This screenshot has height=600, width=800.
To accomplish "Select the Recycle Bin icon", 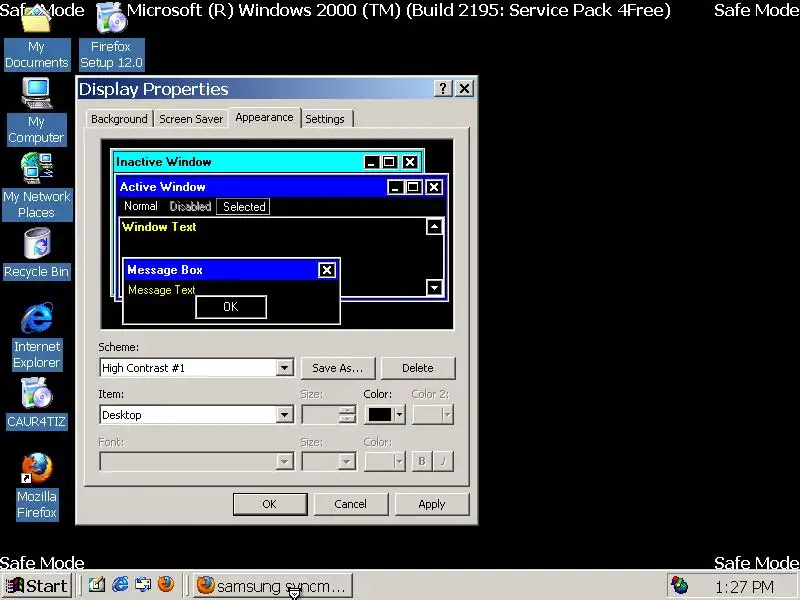I will point(37,254).
